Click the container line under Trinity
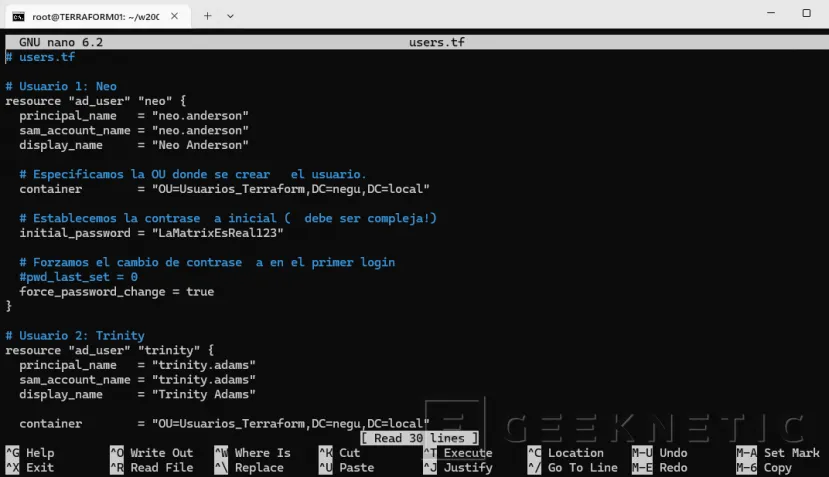This screenshot has width=829, height=477. [x=224, y=424]
